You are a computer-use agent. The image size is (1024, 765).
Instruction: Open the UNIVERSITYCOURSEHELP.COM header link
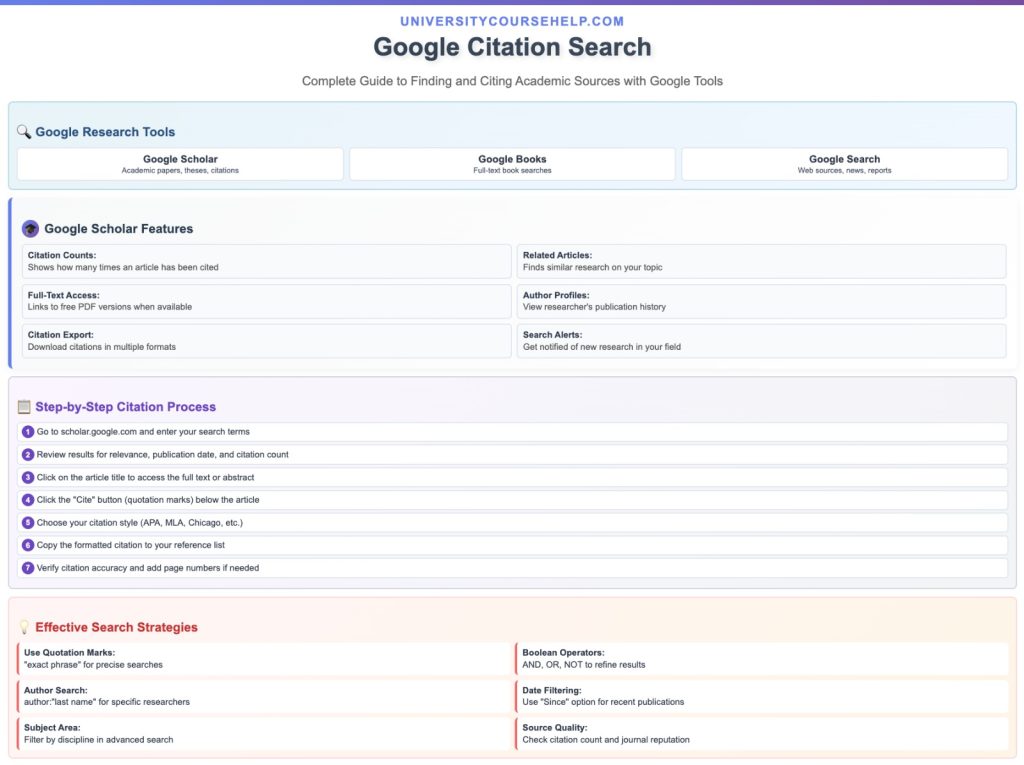pos(512,21)
